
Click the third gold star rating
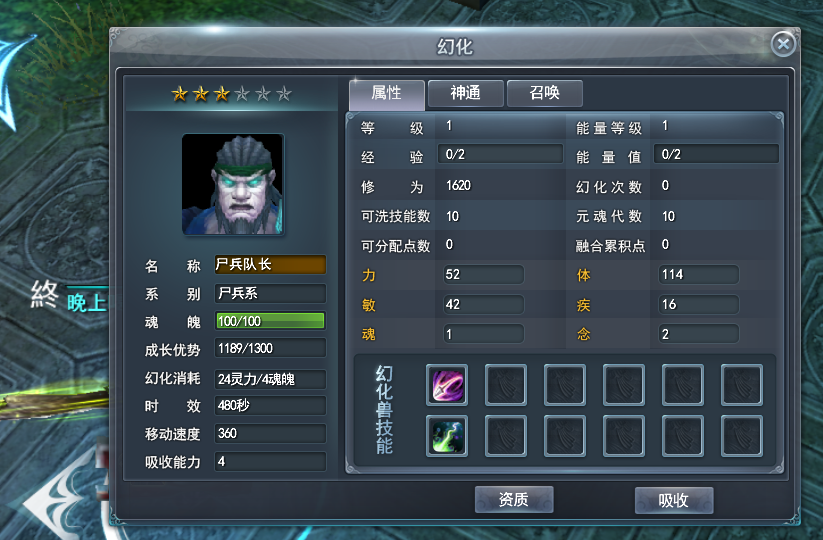point(221,94)
